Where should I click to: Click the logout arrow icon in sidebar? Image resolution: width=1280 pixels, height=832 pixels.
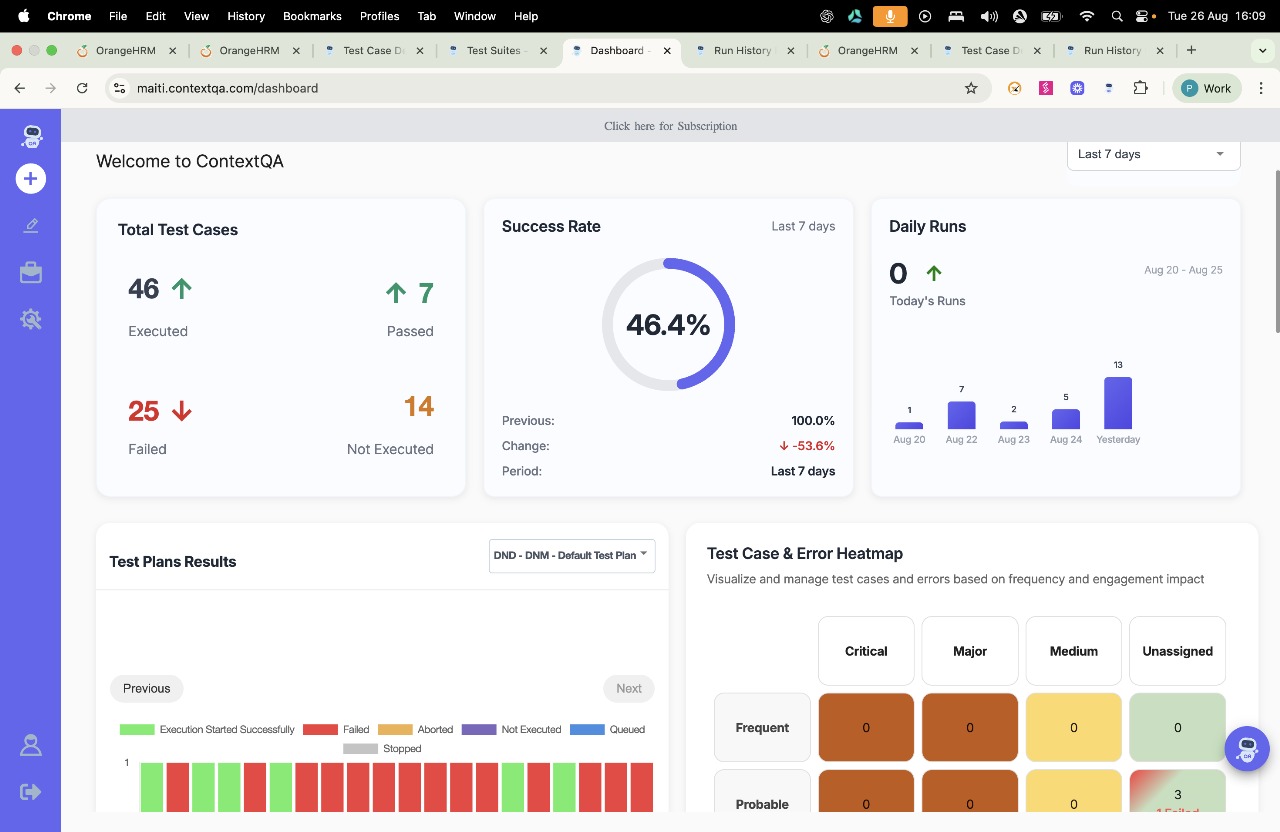[x=31, y=792]
